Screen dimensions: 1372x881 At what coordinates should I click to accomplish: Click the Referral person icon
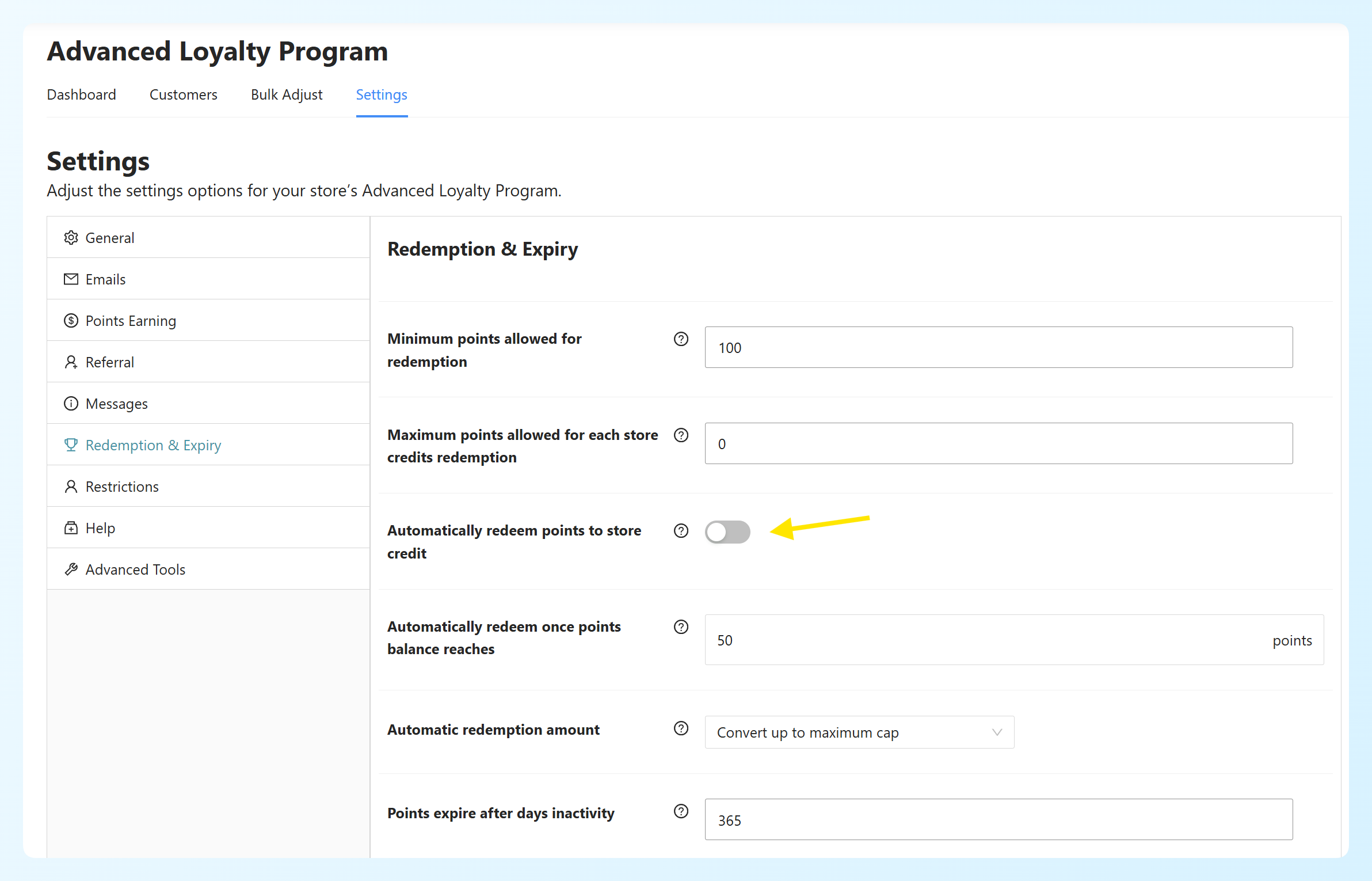71,362
